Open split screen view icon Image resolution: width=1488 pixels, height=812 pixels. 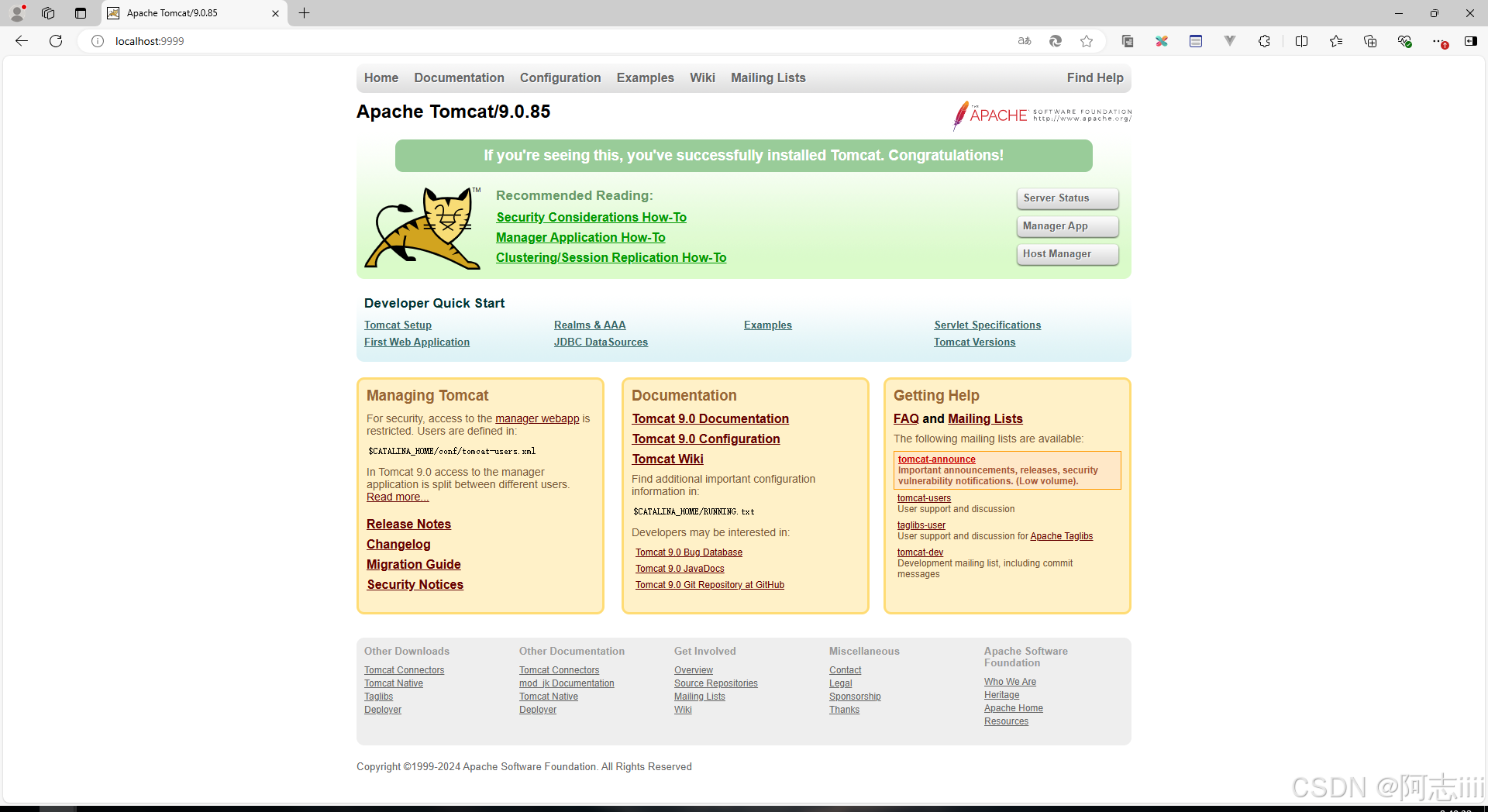[x=1301, y=41]
